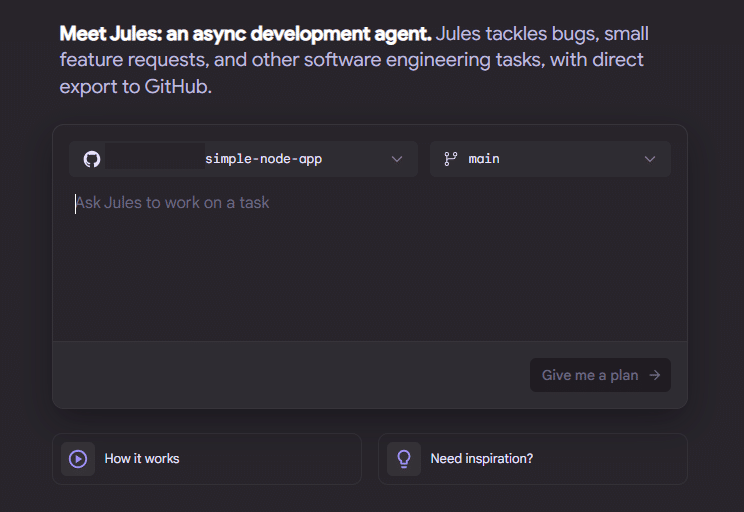Click the GitHub logo icon in repository selector
This screenshot has width=744, height=512.
[92, 159]
